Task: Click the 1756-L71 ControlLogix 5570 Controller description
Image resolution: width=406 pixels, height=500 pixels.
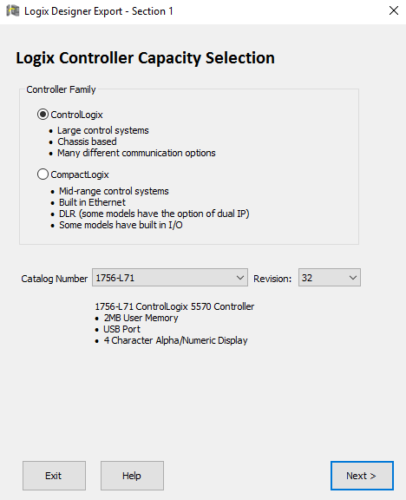Action: pos(174,307)
